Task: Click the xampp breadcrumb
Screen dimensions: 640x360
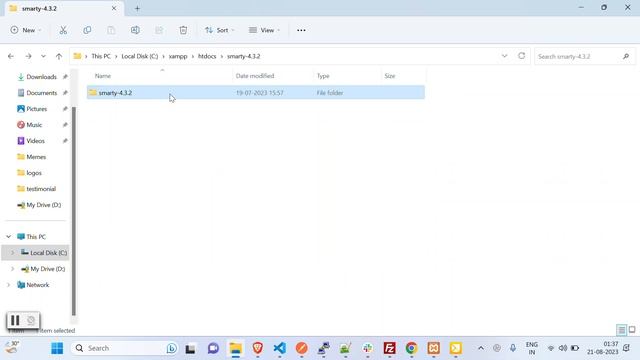Action: click(x=178, y=56)
